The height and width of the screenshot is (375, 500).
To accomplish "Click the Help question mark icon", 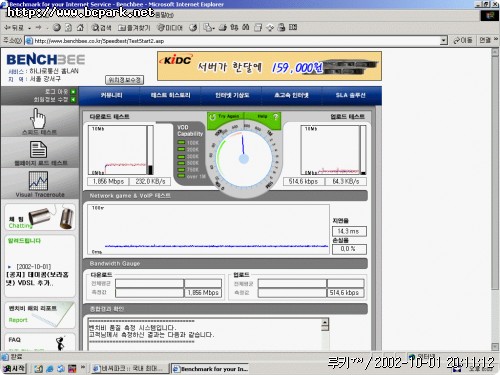I will pos(276,117).
